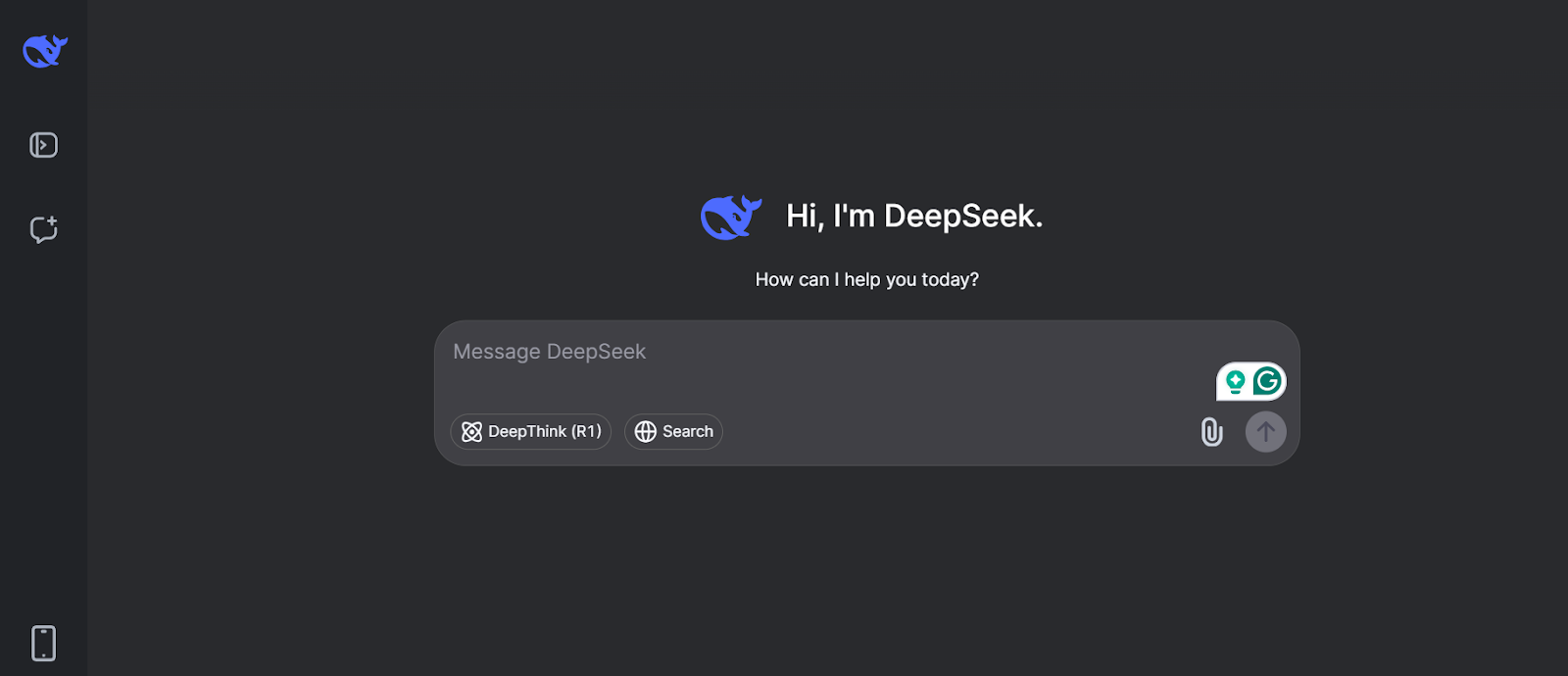Click the large whale logo beside greeting
The width and height of the screenshot is (1568, 676).
[731, 217]
